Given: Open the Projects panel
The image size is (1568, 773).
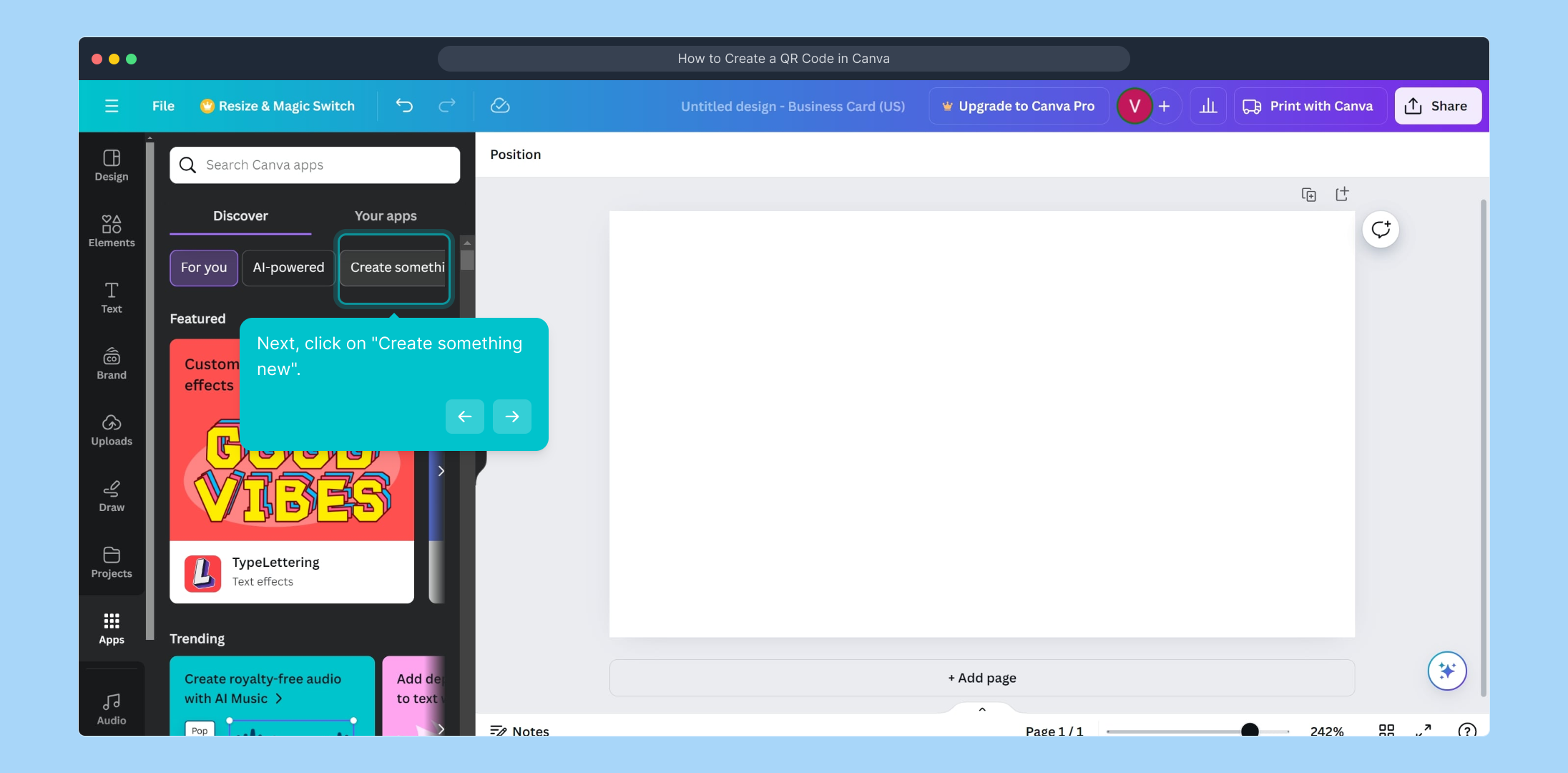Looking at the screenshot, I should pyautogui.click(x=112, y=563).
